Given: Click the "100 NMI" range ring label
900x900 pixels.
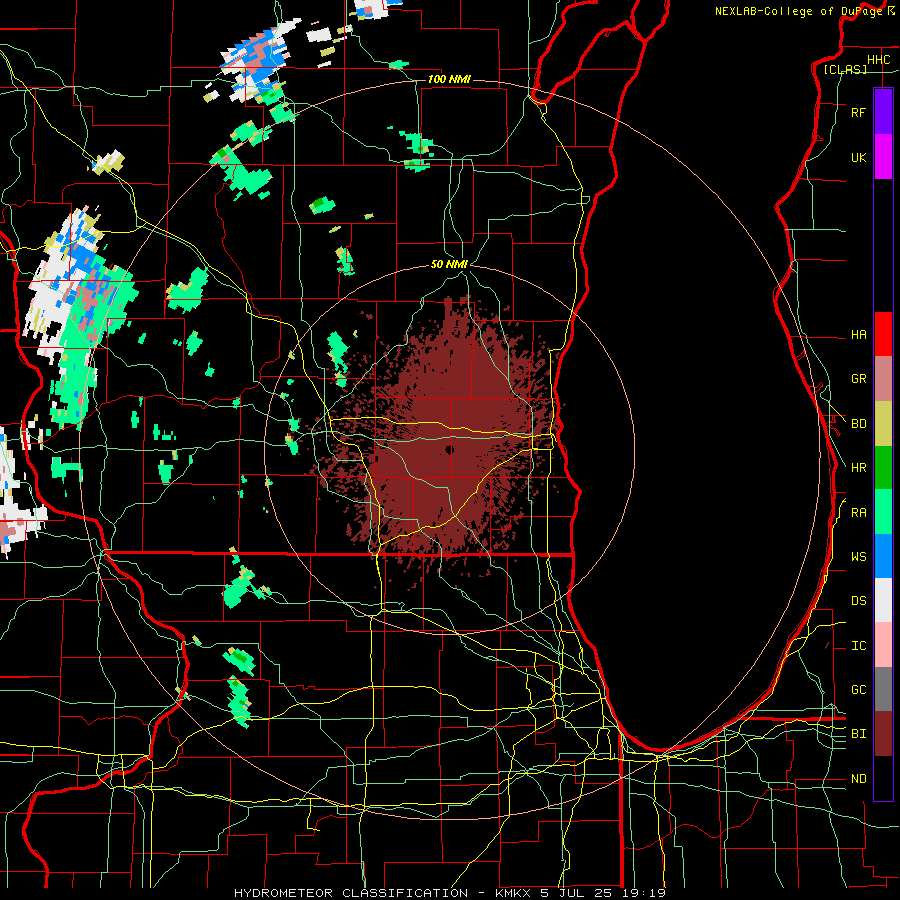Looking at the screenshot, I should (449, 79).
